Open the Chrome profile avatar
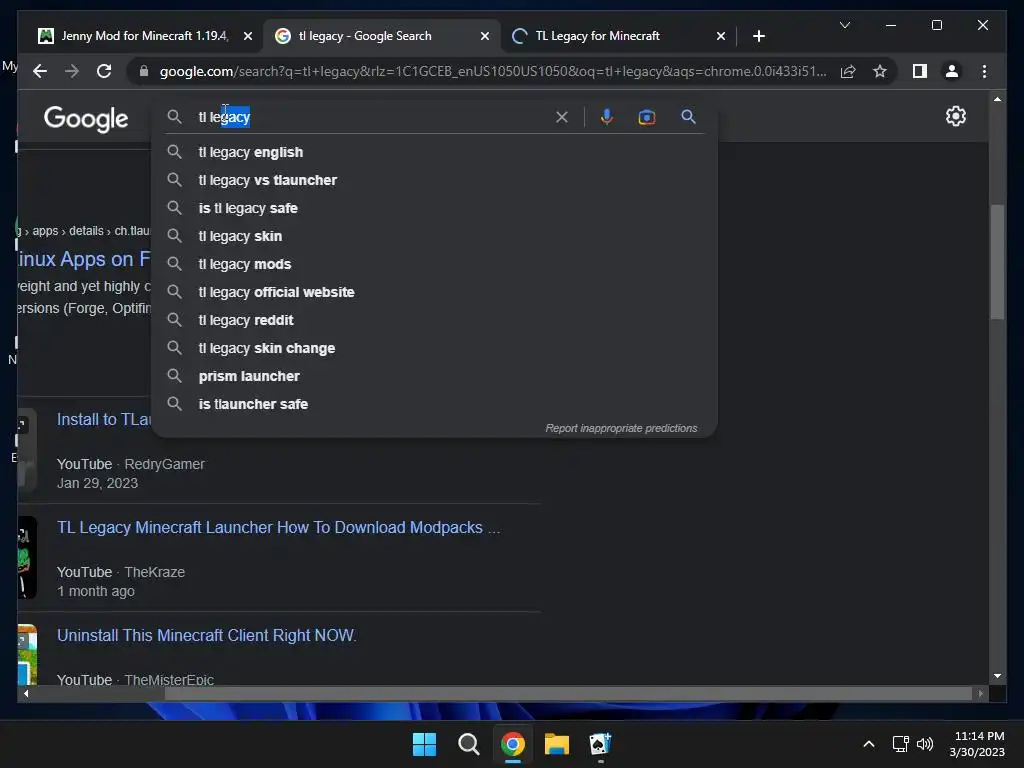This screenshot has height=768, width=1024. pos(952,71)
